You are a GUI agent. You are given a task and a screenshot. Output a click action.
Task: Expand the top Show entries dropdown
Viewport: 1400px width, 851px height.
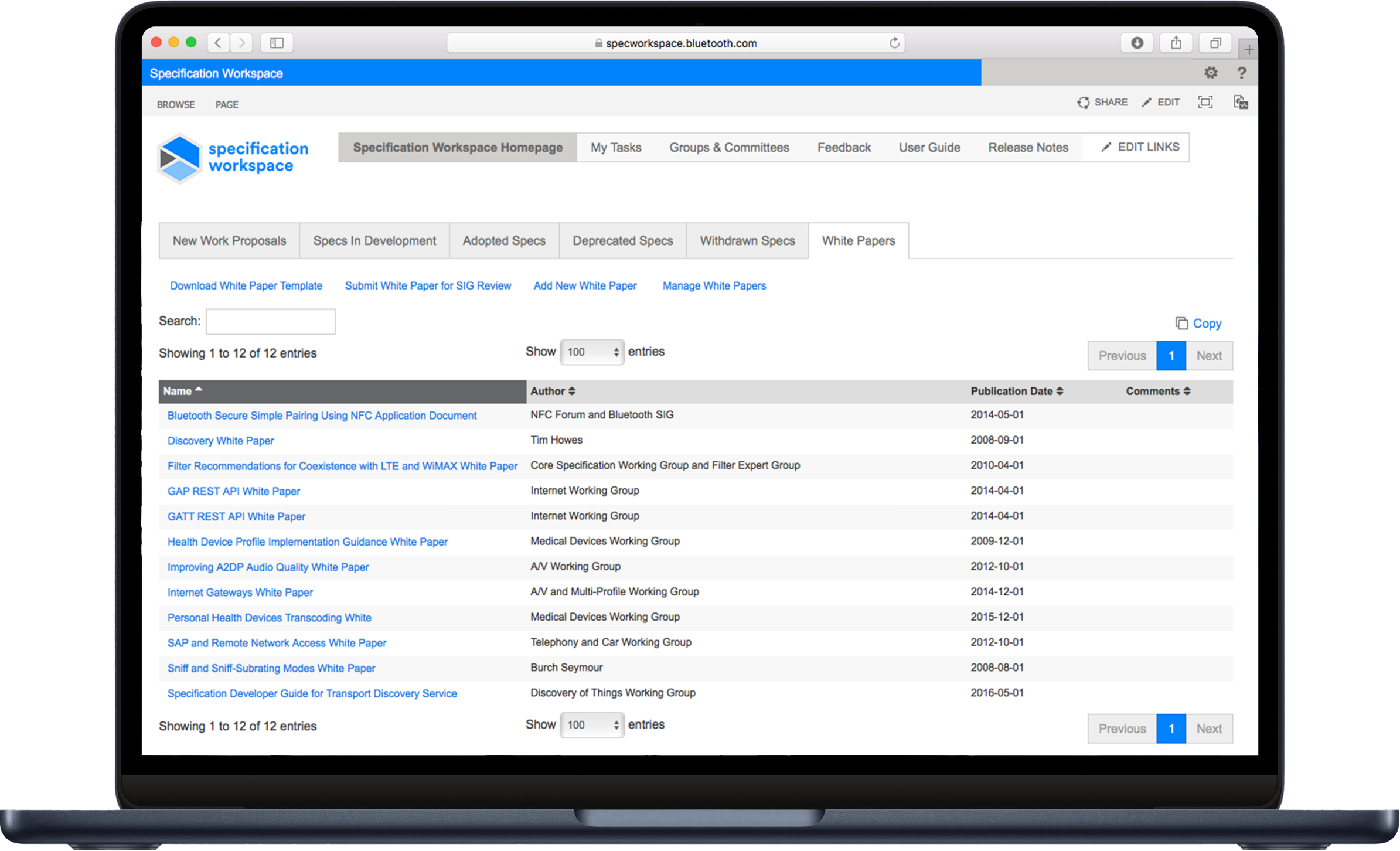coord(592,352)
